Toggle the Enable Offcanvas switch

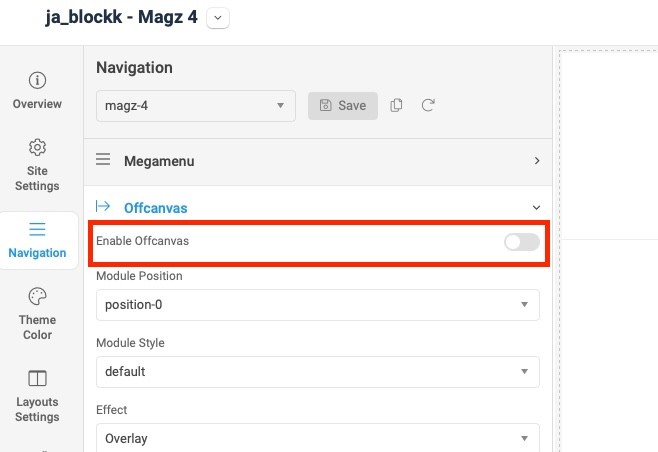522,241
